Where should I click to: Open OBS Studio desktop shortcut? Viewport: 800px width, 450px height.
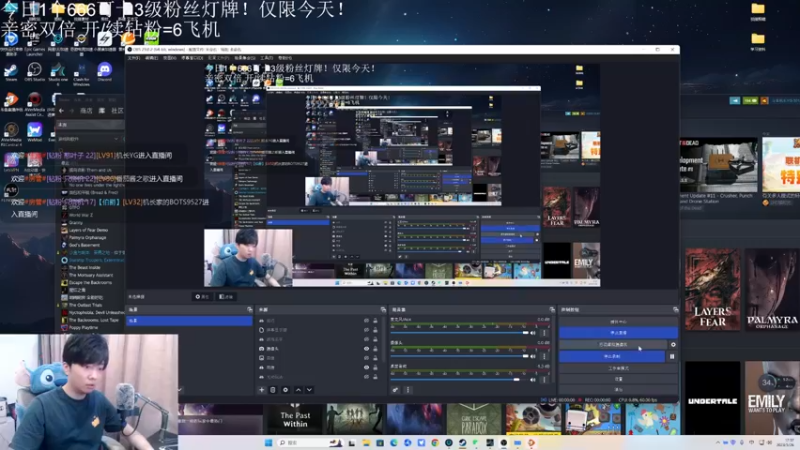click(x=34, y=72)
